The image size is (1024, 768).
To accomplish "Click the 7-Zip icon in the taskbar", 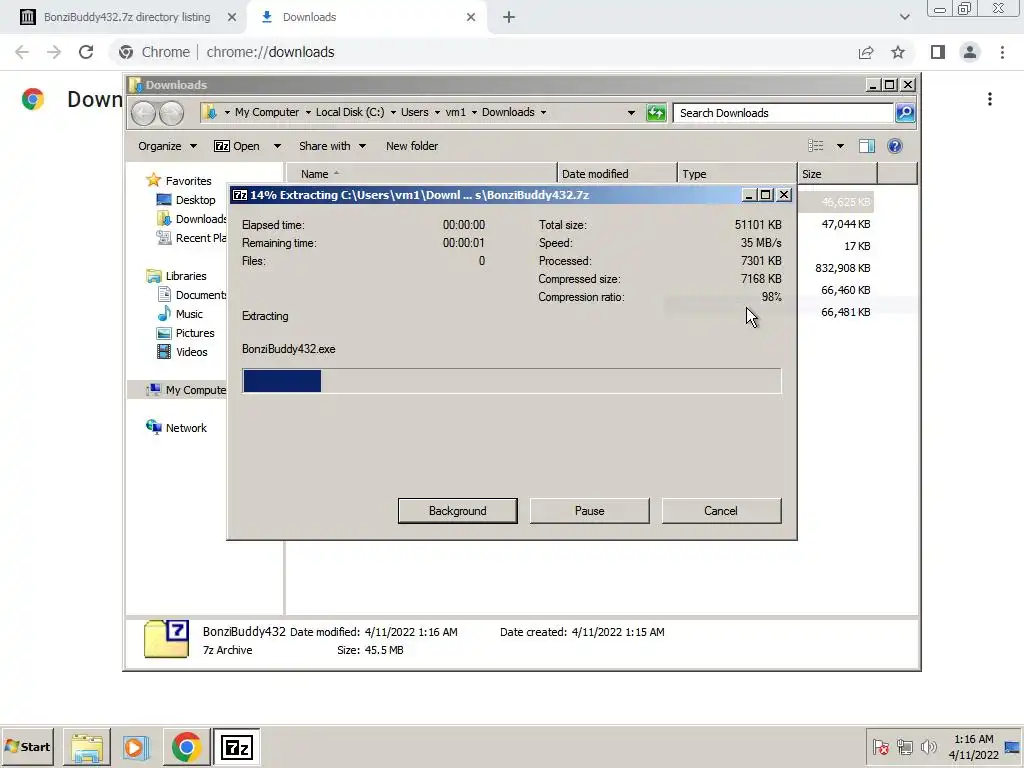I will tap(236, 747).
